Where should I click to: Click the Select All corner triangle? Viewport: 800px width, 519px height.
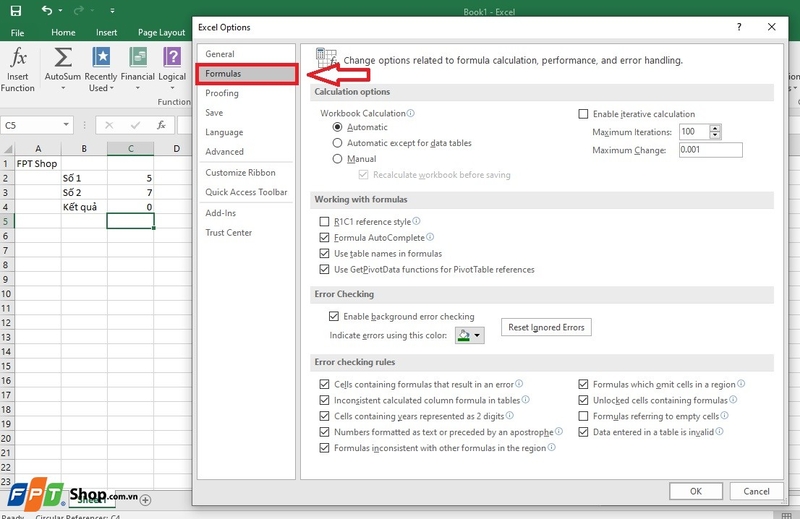pos(8,149)
